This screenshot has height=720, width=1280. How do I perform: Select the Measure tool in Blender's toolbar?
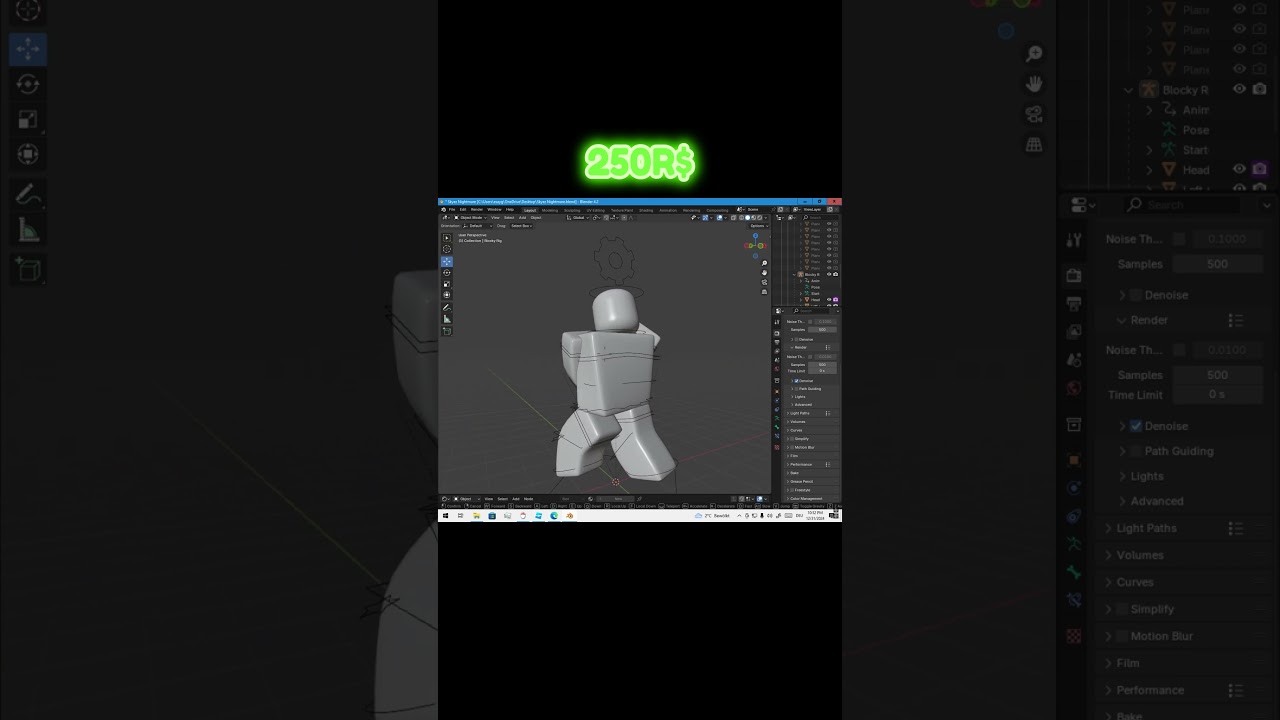[447, 319]
